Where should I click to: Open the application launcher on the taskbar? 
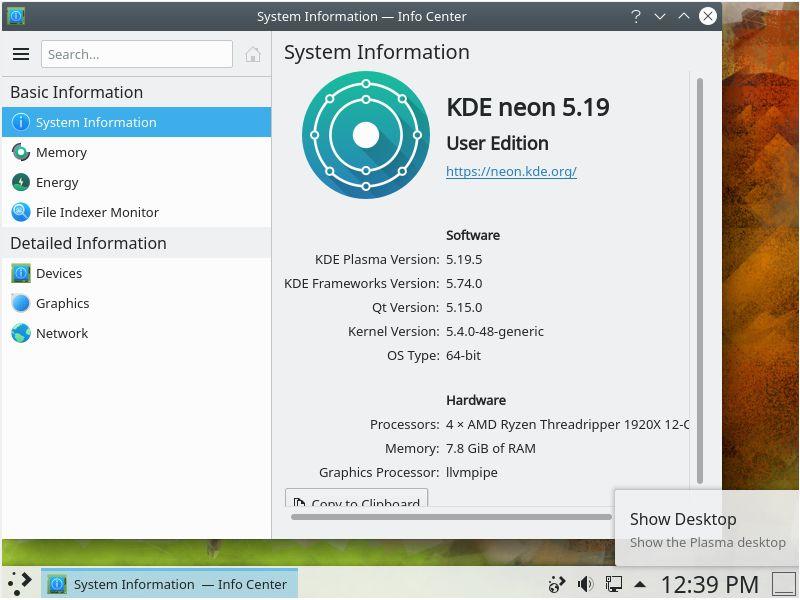coord(19,583)
